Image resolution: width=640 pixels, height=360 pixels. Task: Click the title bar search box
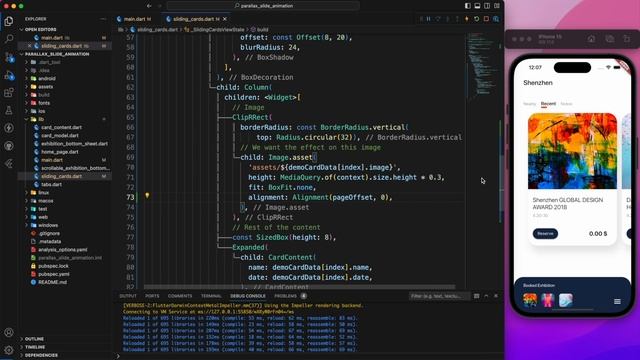[263, 6]
